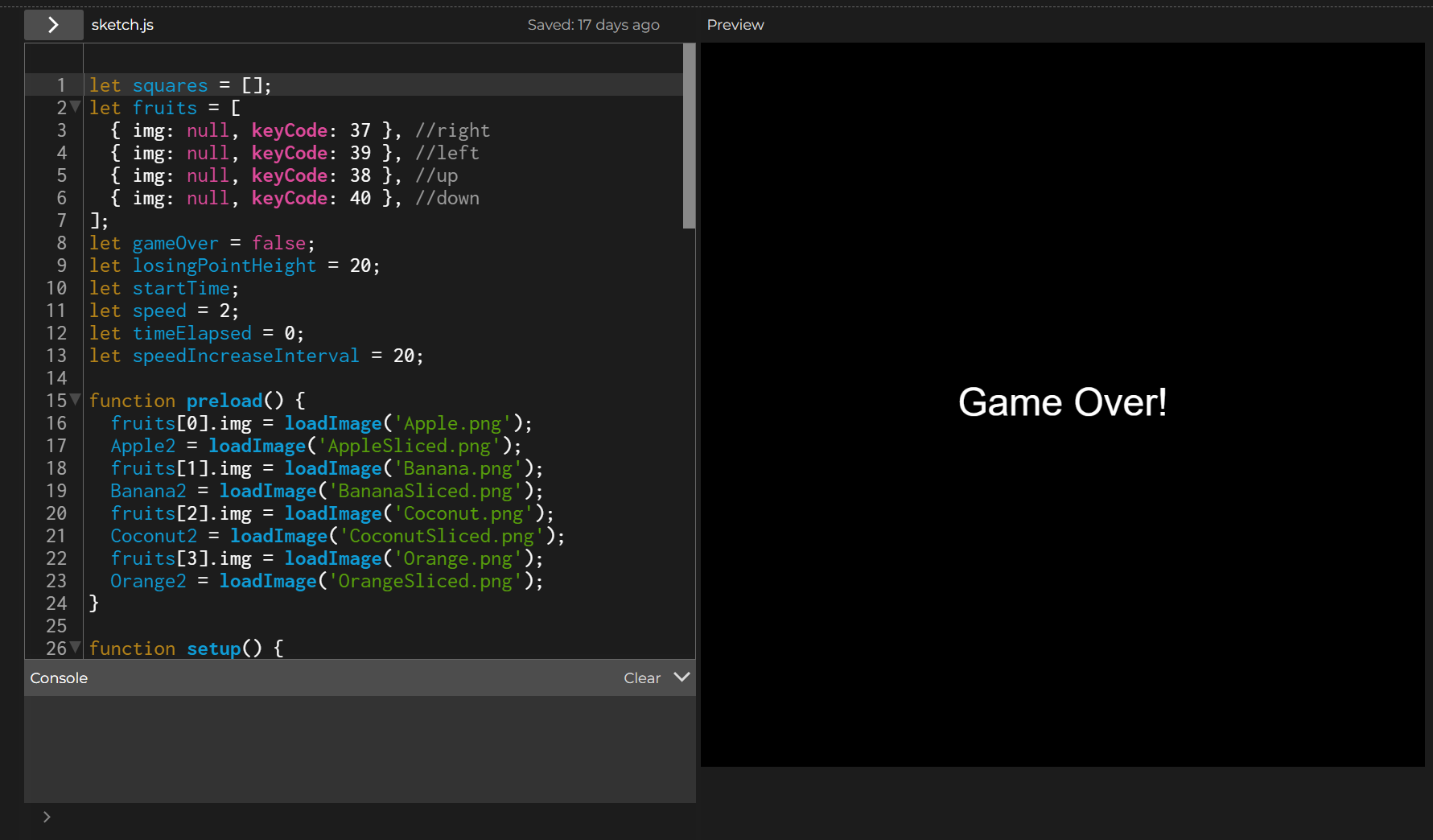The height and width of the screenshot is (840, 1433).
Task: Clear the console output
Action: 641,678
